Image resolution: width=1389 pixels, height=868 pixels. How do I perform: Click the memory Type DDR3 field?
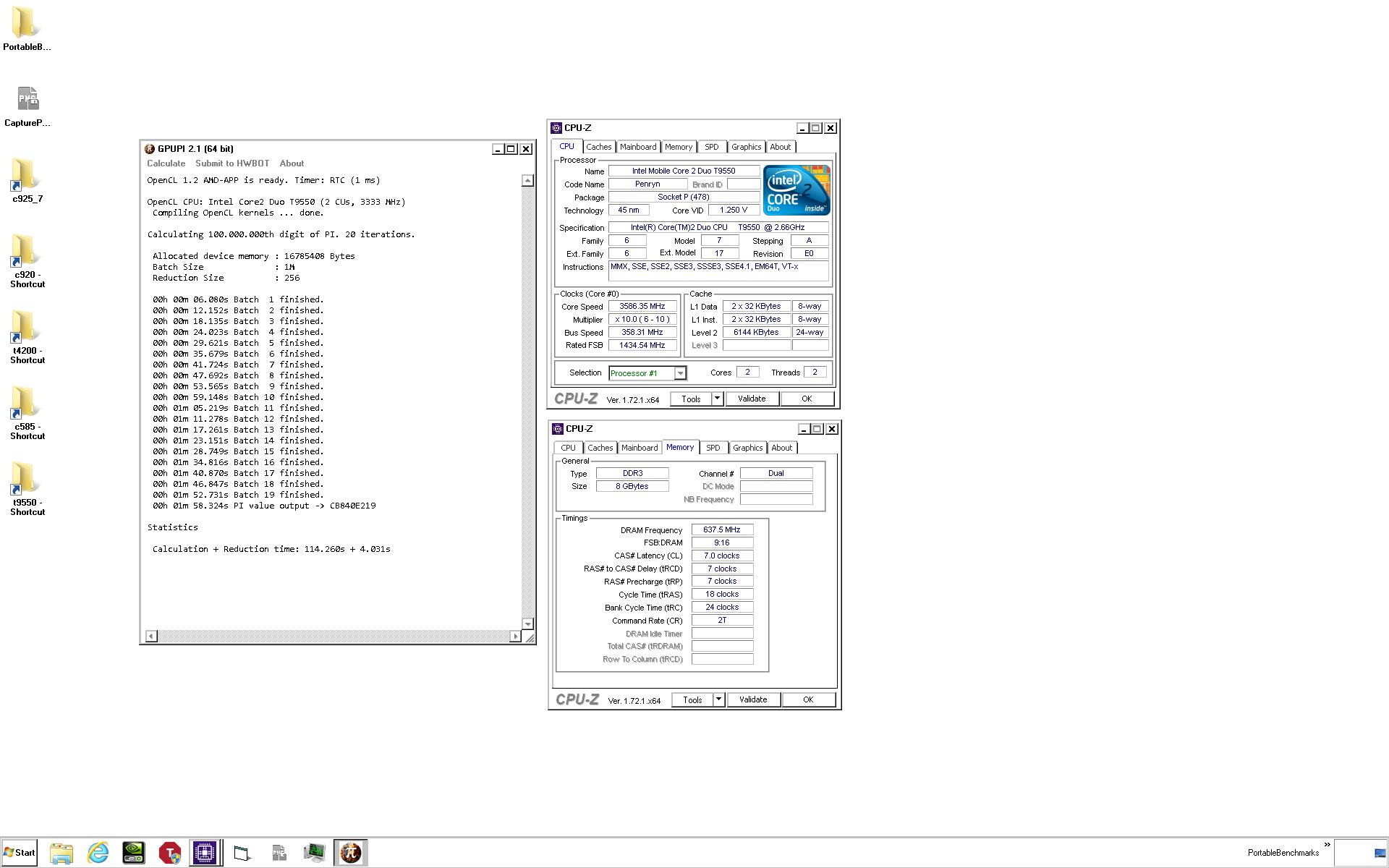pos(632,474)
